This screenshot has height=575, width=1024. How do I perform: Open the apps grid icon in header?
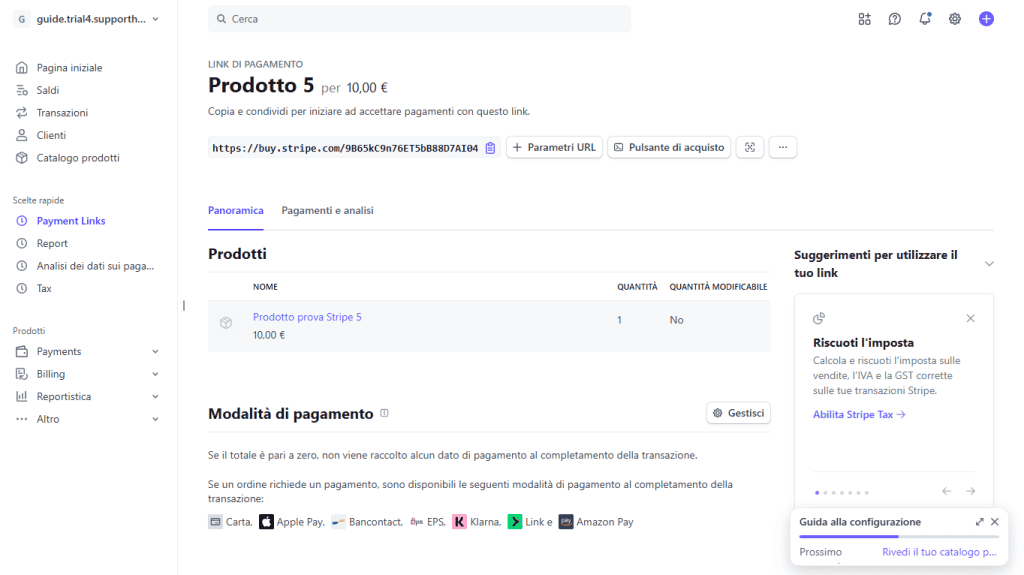864,19
